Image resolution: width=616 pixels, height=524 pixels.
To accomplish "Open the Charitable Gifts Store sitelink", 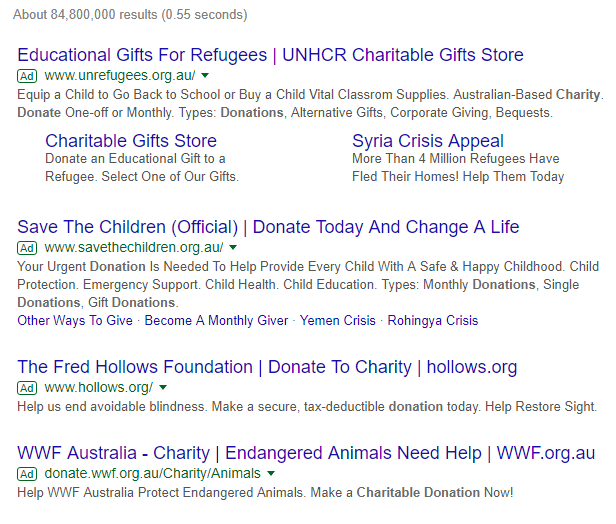I will (x=131, y=141).
